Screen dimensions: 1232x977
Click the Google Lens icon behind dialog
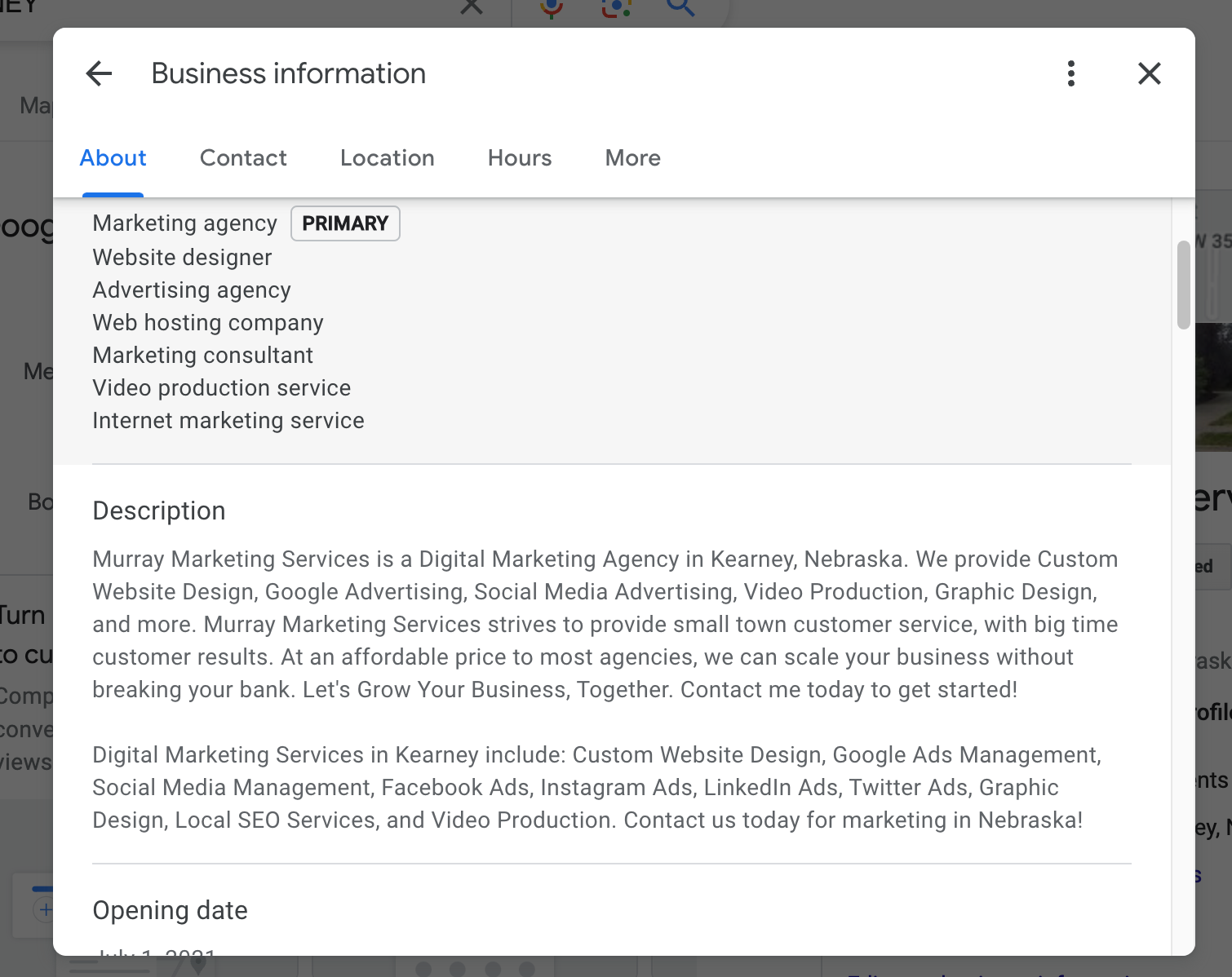pyautogui.click(x=616, y=8)
